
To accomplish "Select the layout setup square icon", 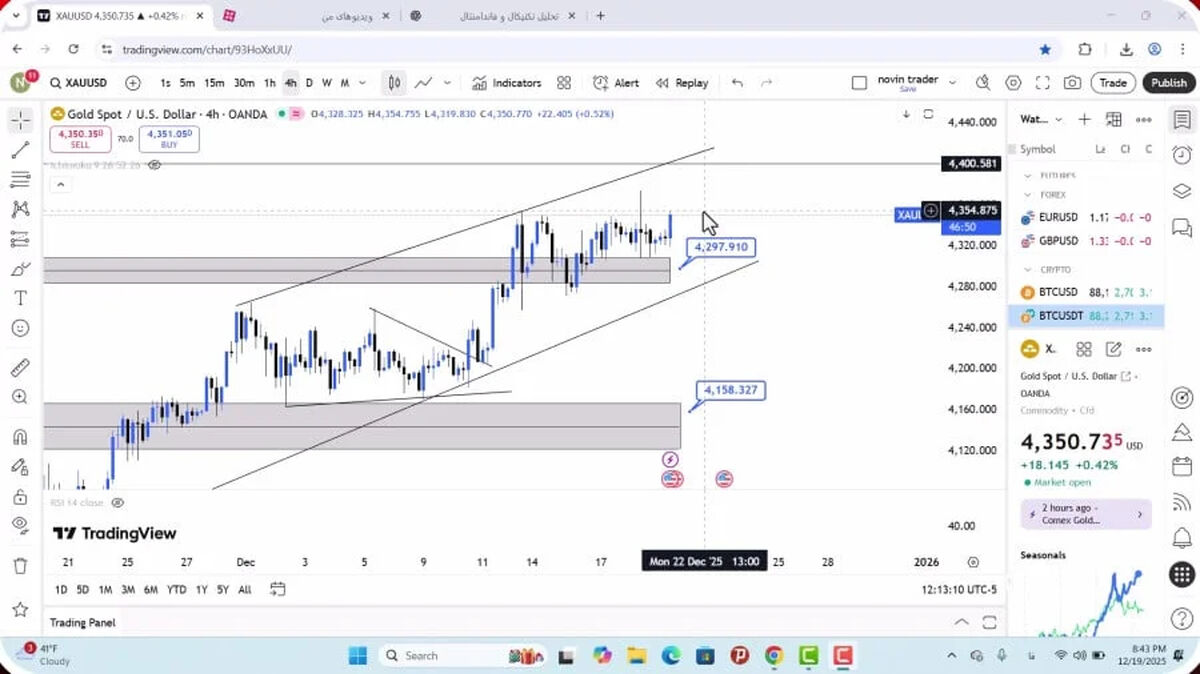I will pos(859,83).
